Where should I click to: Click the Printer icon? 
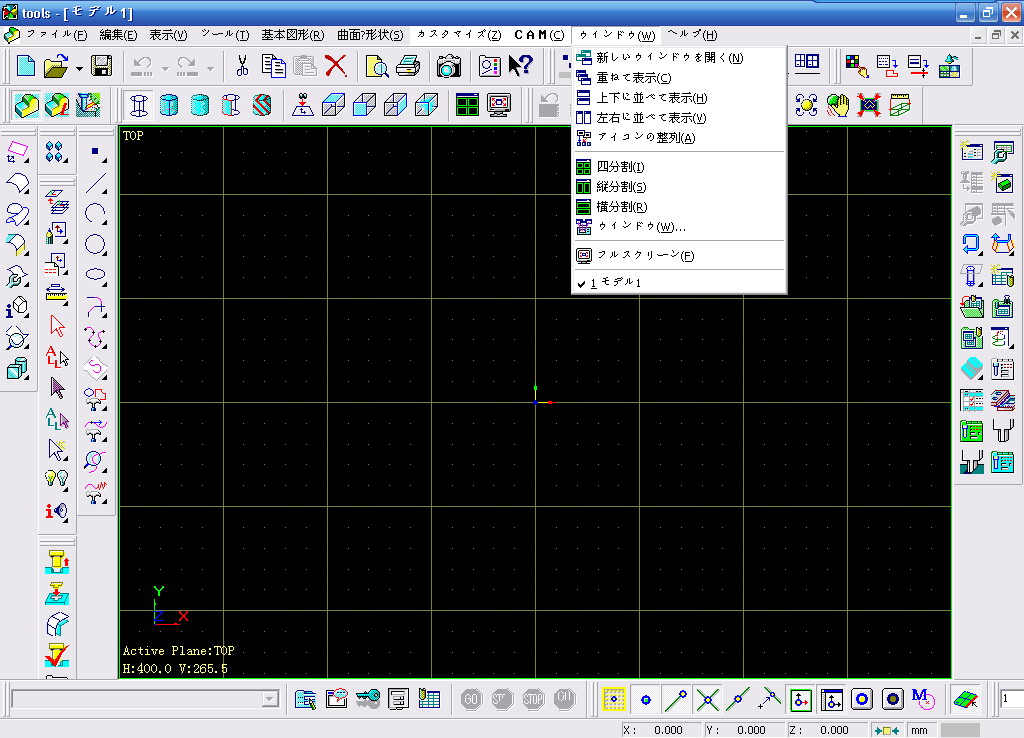(409, 66)
